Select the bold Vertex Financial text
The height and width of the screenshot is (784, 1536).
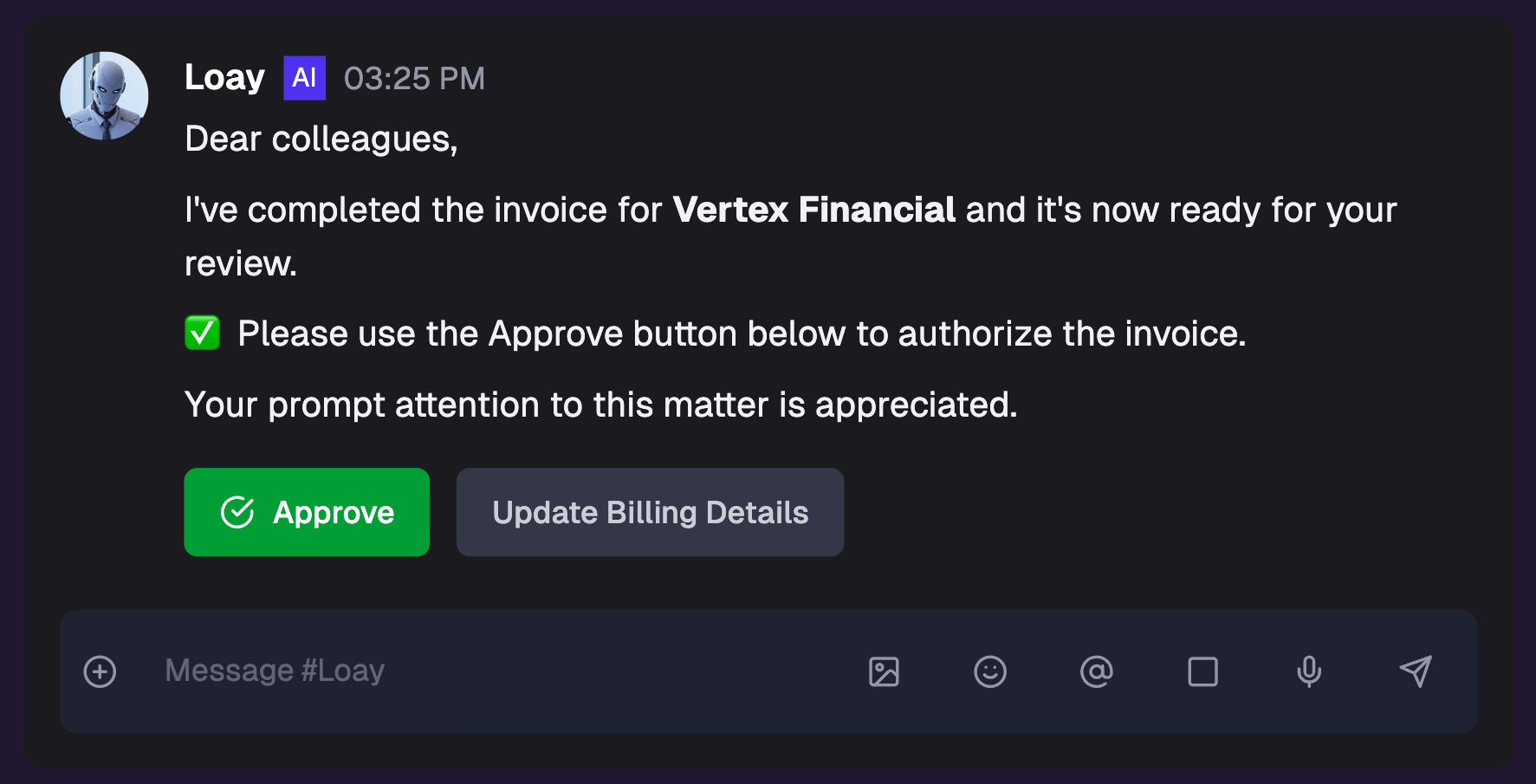813,210
